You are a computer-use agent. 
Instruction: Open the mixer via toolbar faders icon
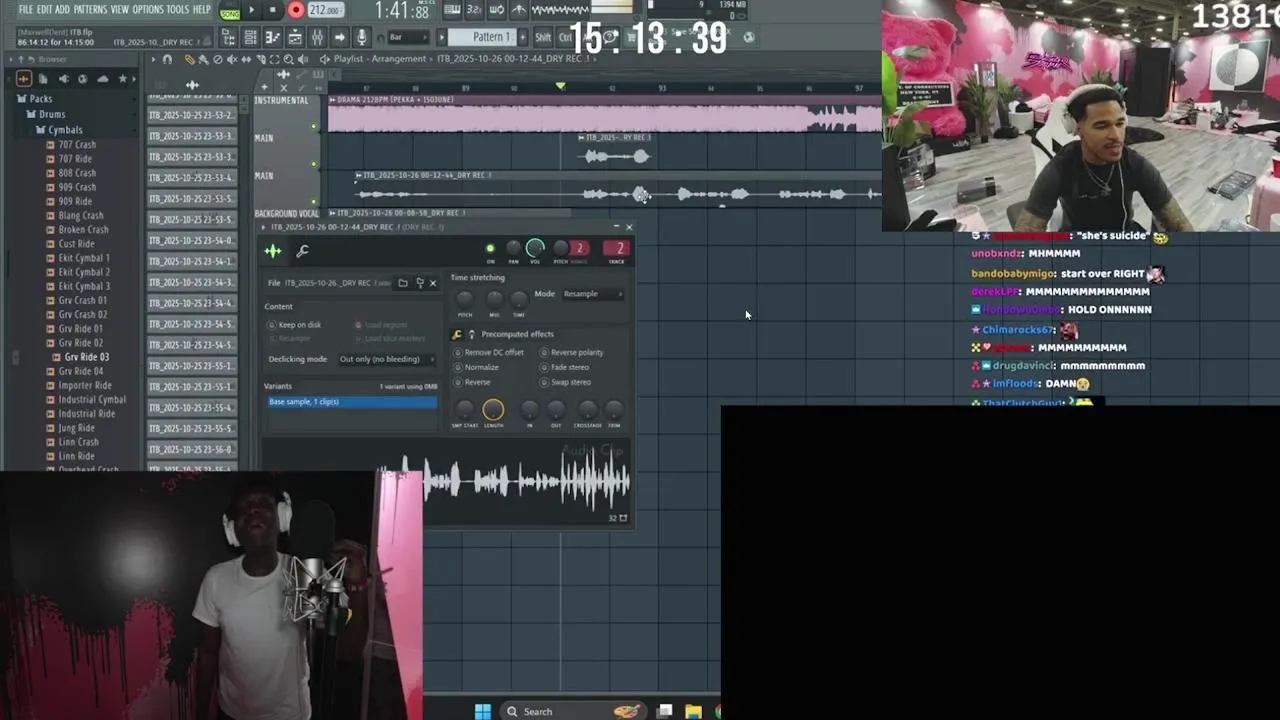317,37
